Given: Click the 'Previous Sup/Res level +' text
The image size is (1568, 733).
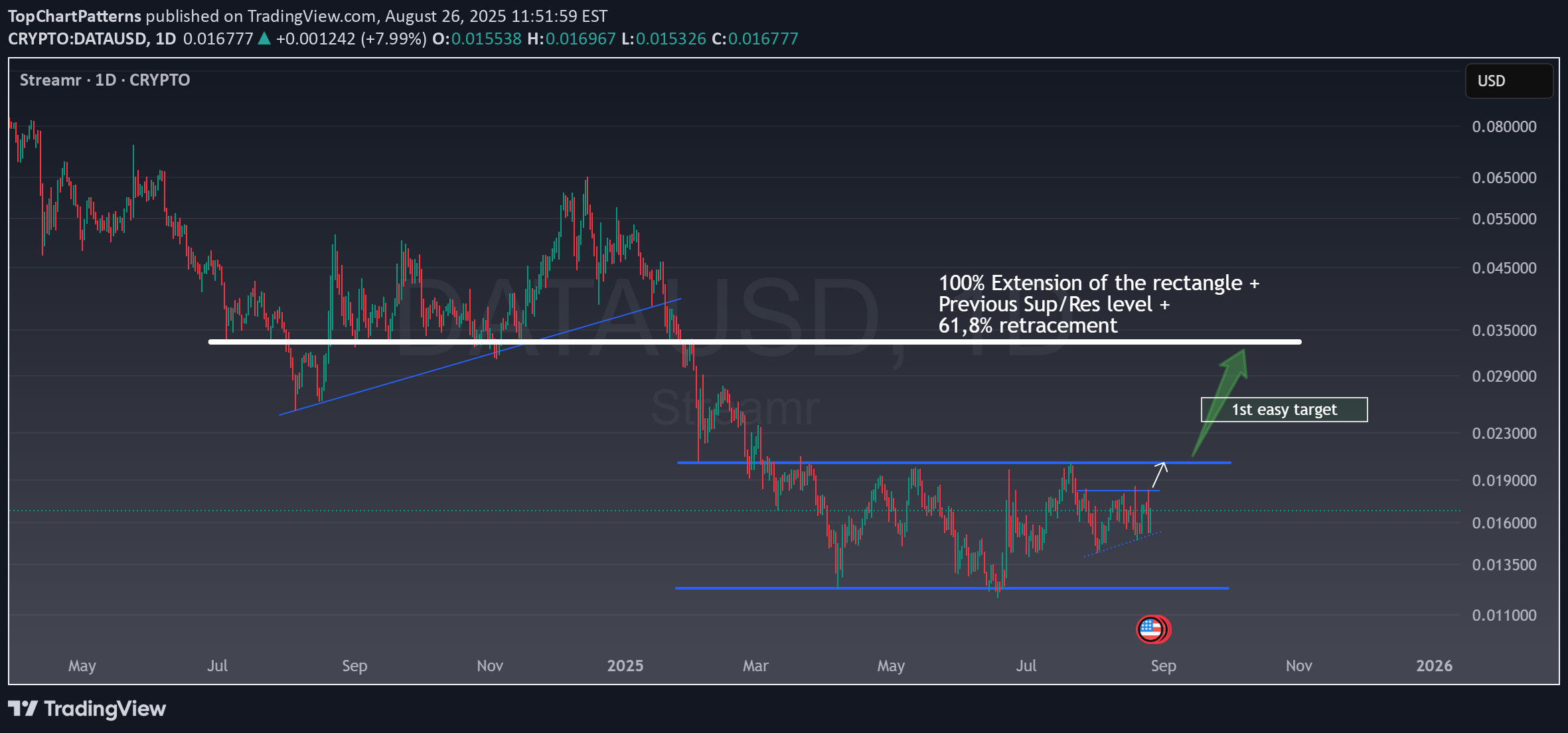Looking at the screenshot, I should pos(1054,305).
